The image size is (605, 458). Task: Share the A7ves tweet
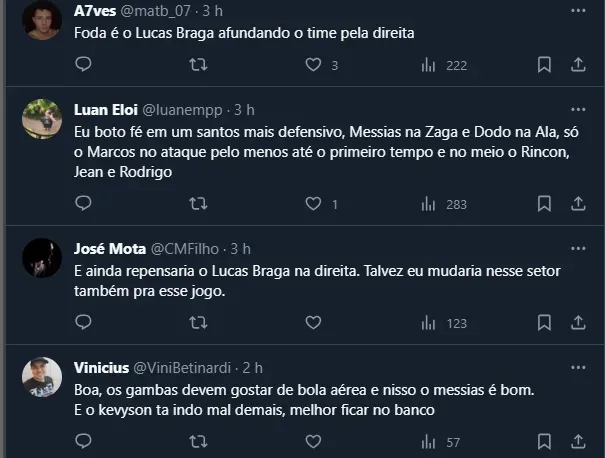point(577,64)
